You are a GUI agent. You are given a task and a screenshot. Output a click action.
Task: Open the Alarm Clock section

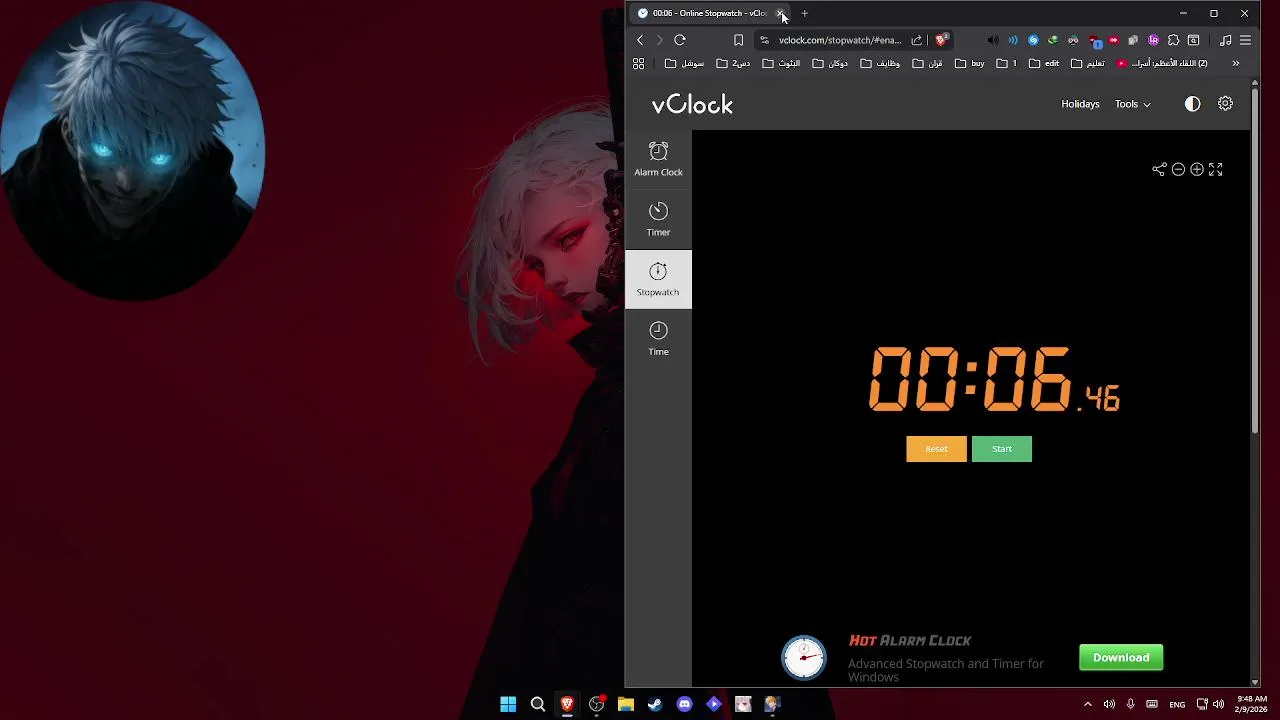(x=658, y=160)
